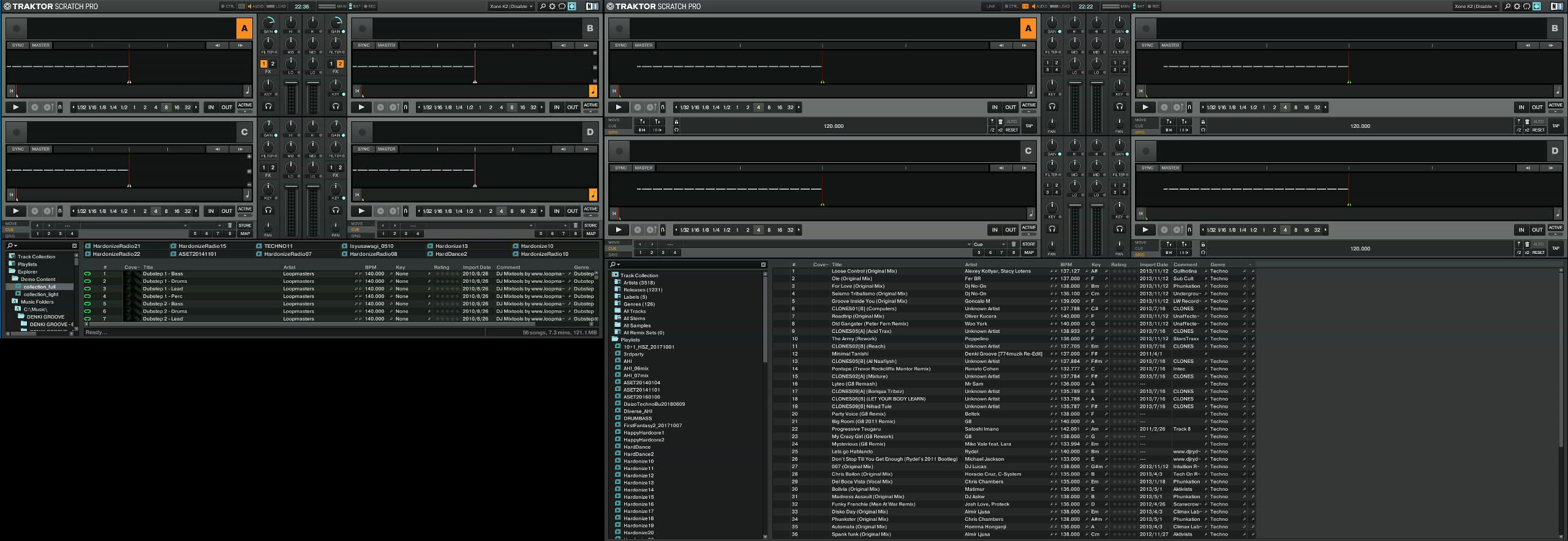
Task: Click MAP button in left deck D panel
Action: tap(591, 233)
